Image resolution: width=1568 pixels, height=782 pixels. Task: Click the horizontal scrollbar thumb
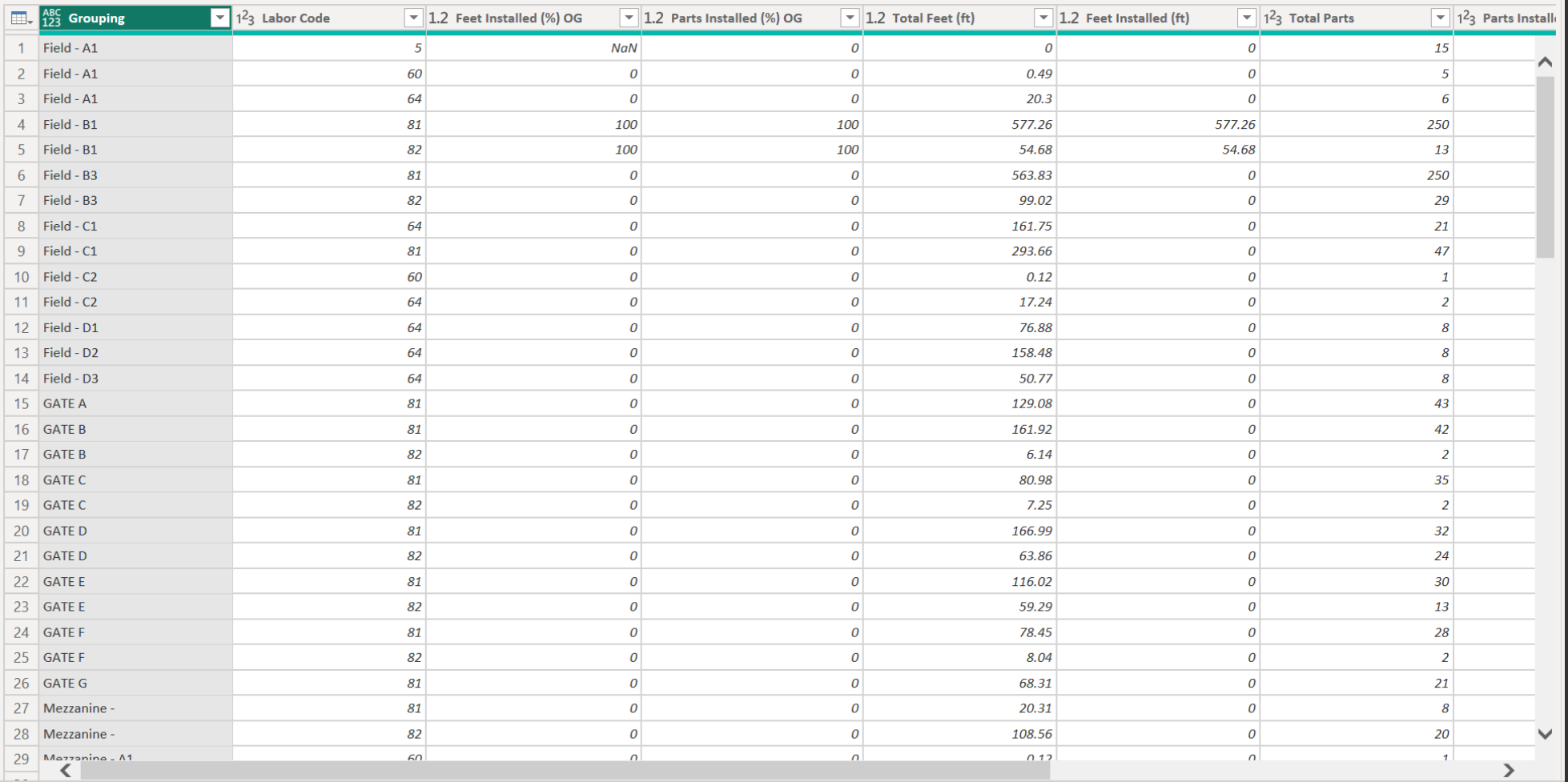(x=565, y=770)
